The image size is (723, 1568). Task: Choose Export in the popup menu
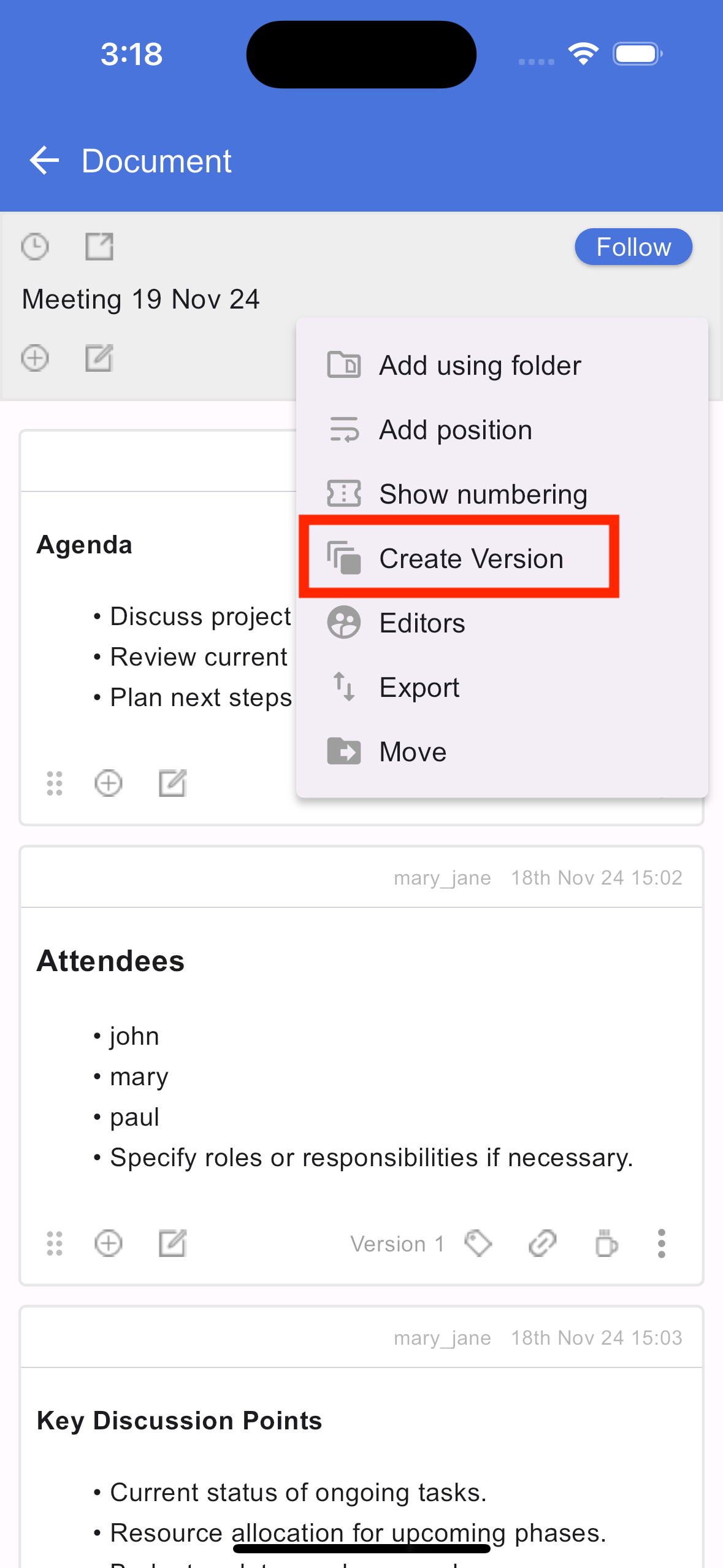click(502, 688)
